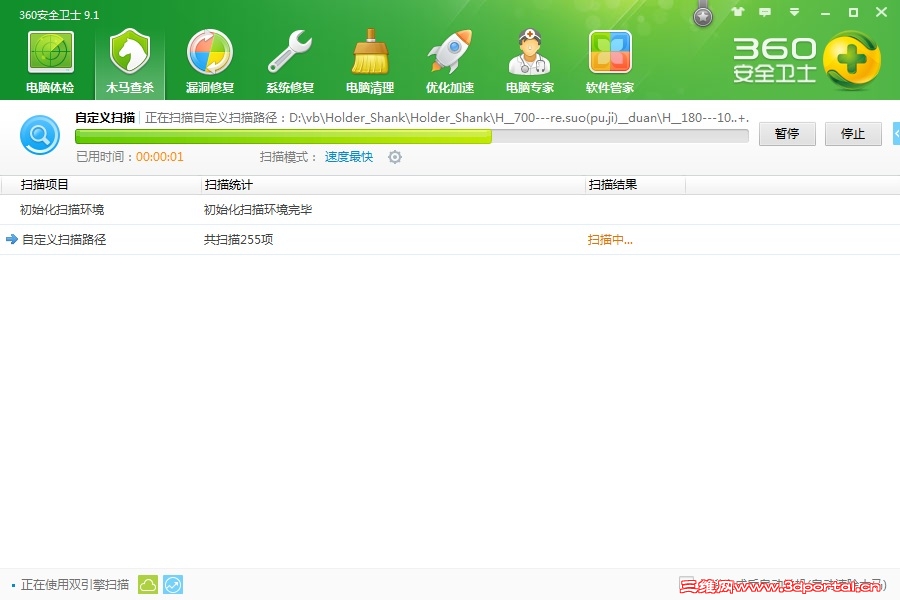Viewport: 900px width, 600px height.
Task: Open the 漏洞修复 vulnerability repair module
Action: click(210, 62)
